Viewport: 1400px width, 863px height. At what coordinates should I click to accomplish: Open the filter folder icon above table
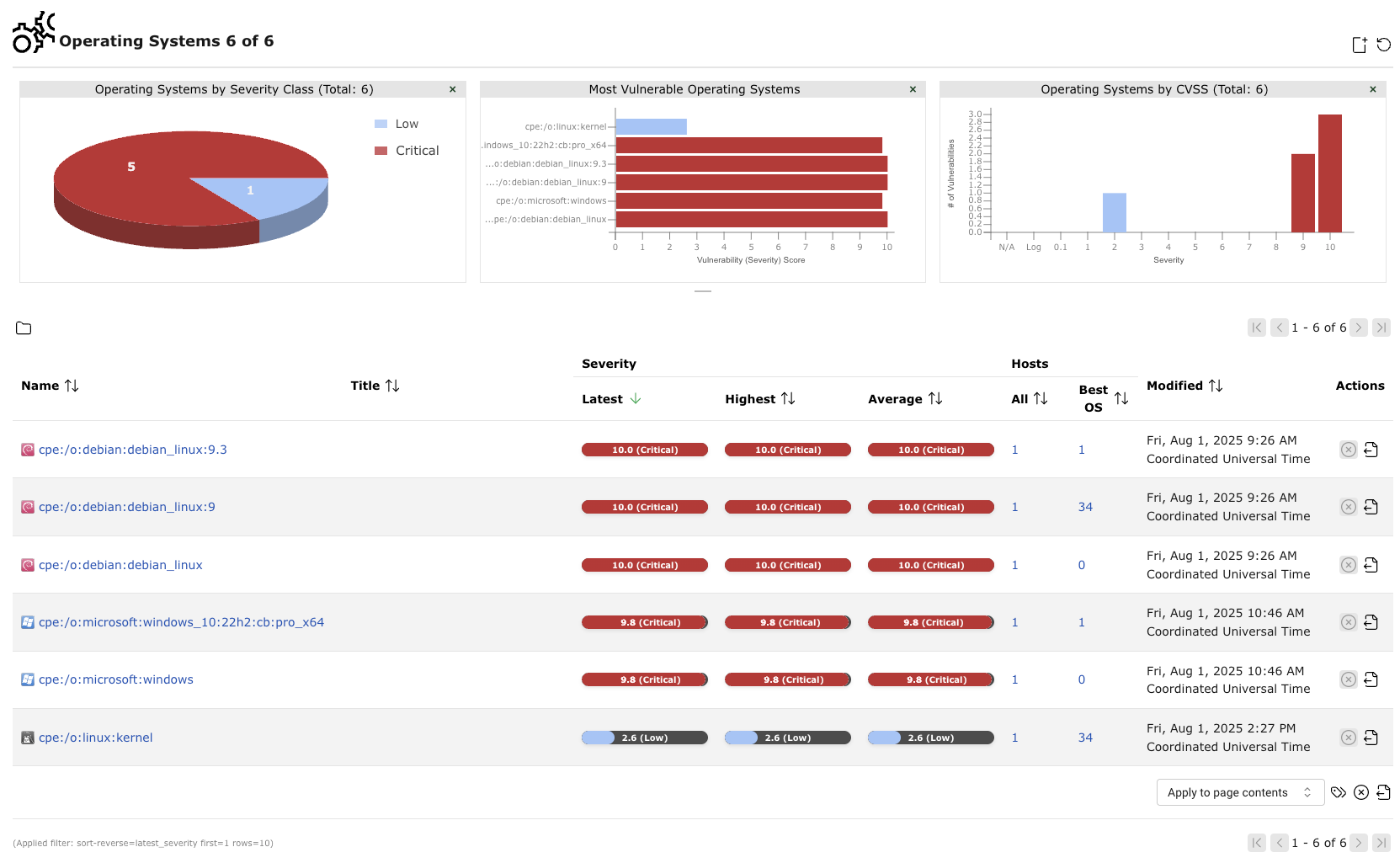[x=24, y=328]
